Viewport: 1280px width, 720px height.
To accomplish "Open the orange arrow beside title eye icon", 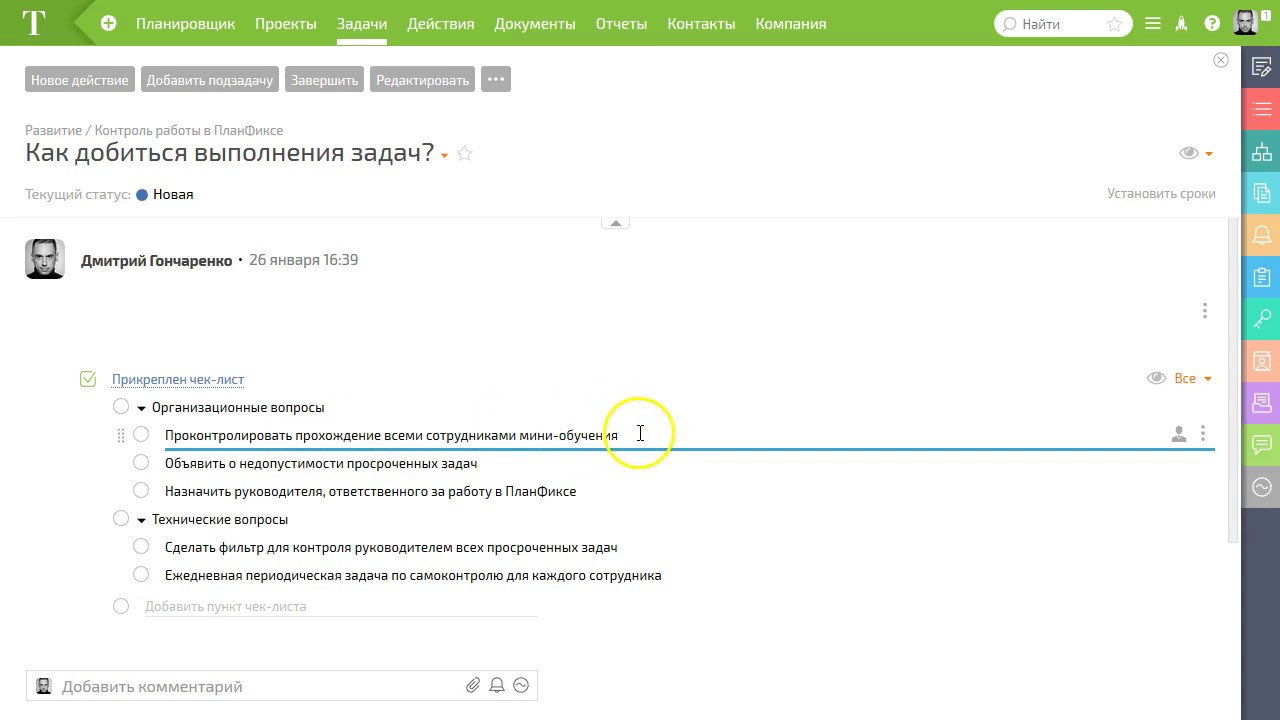I will [1209, 154].
